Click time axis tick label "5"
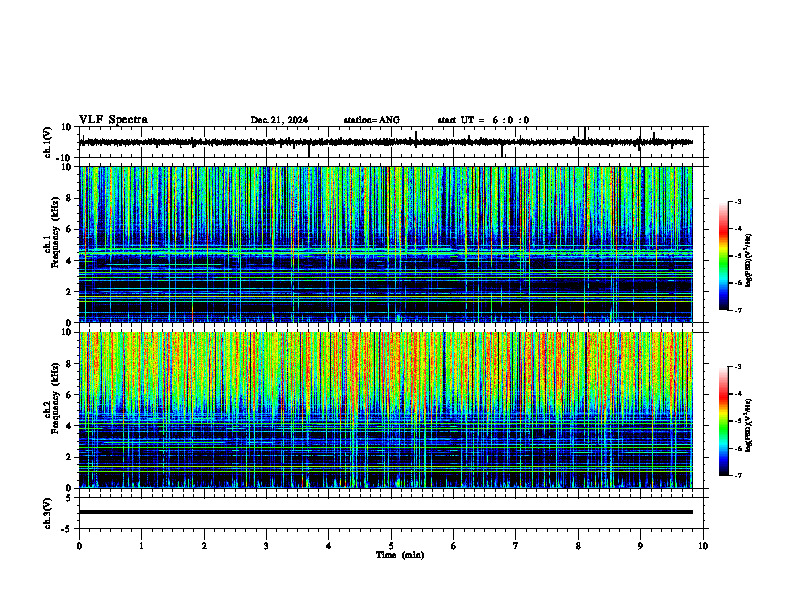 (391, 546)
